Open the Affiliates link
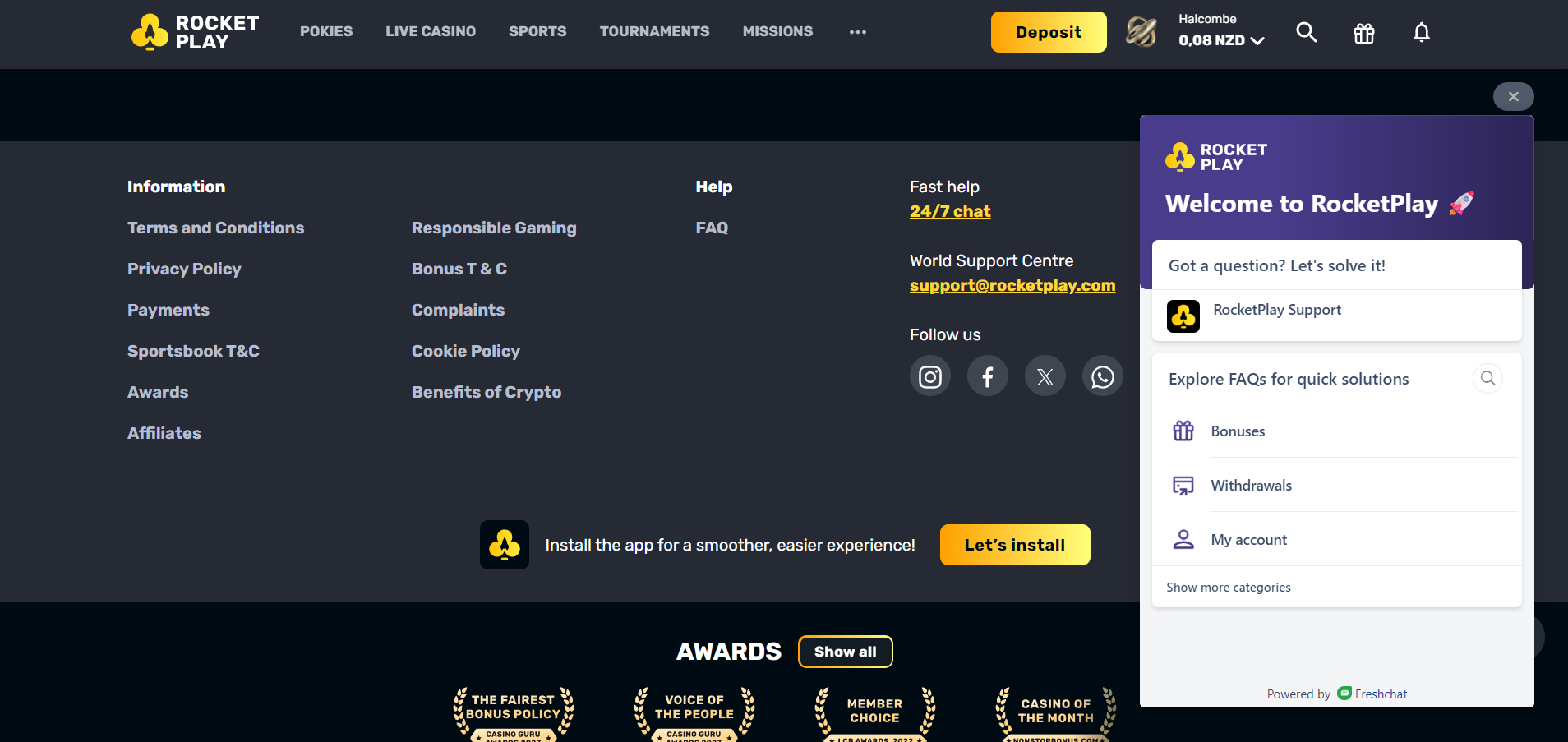 164,433
